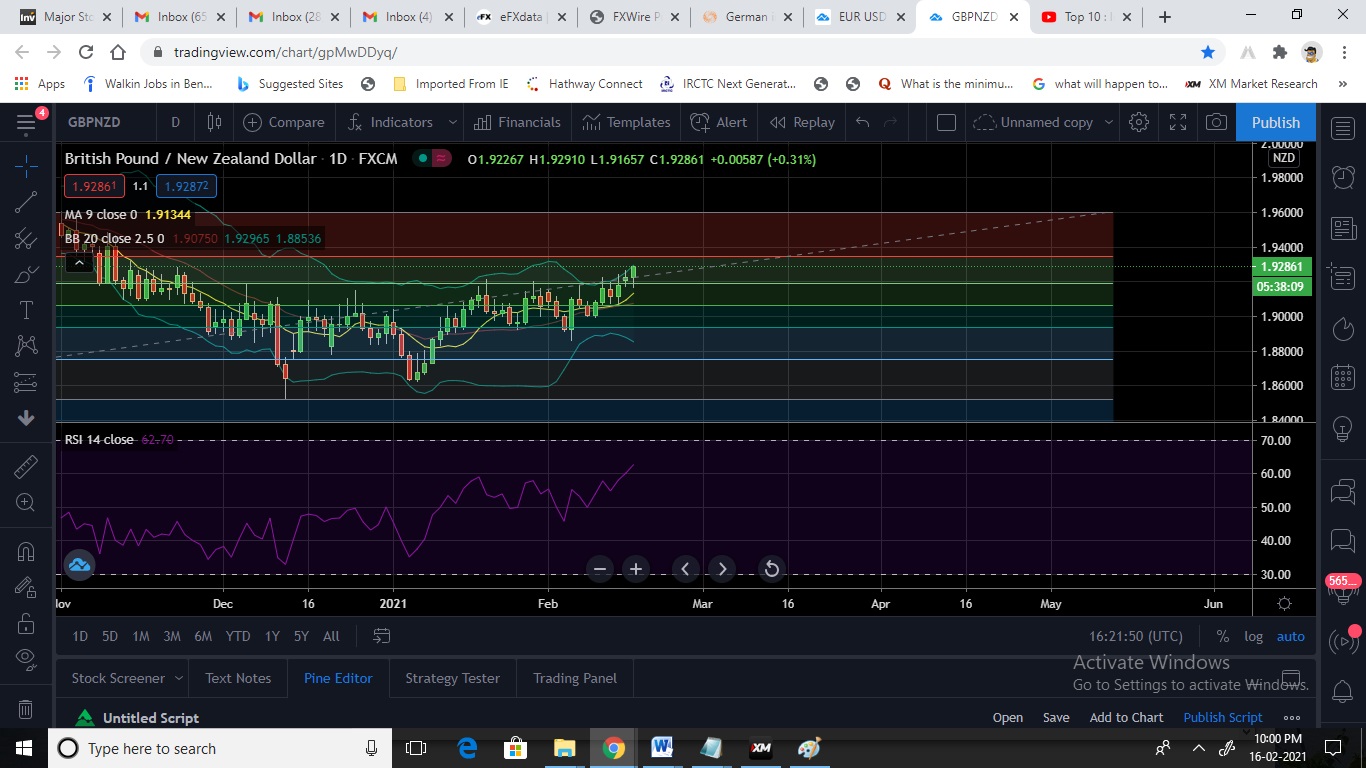Expand the Unnamed copy layout dropdown
Screen dimensions: 1366x768
[1108, 122]
